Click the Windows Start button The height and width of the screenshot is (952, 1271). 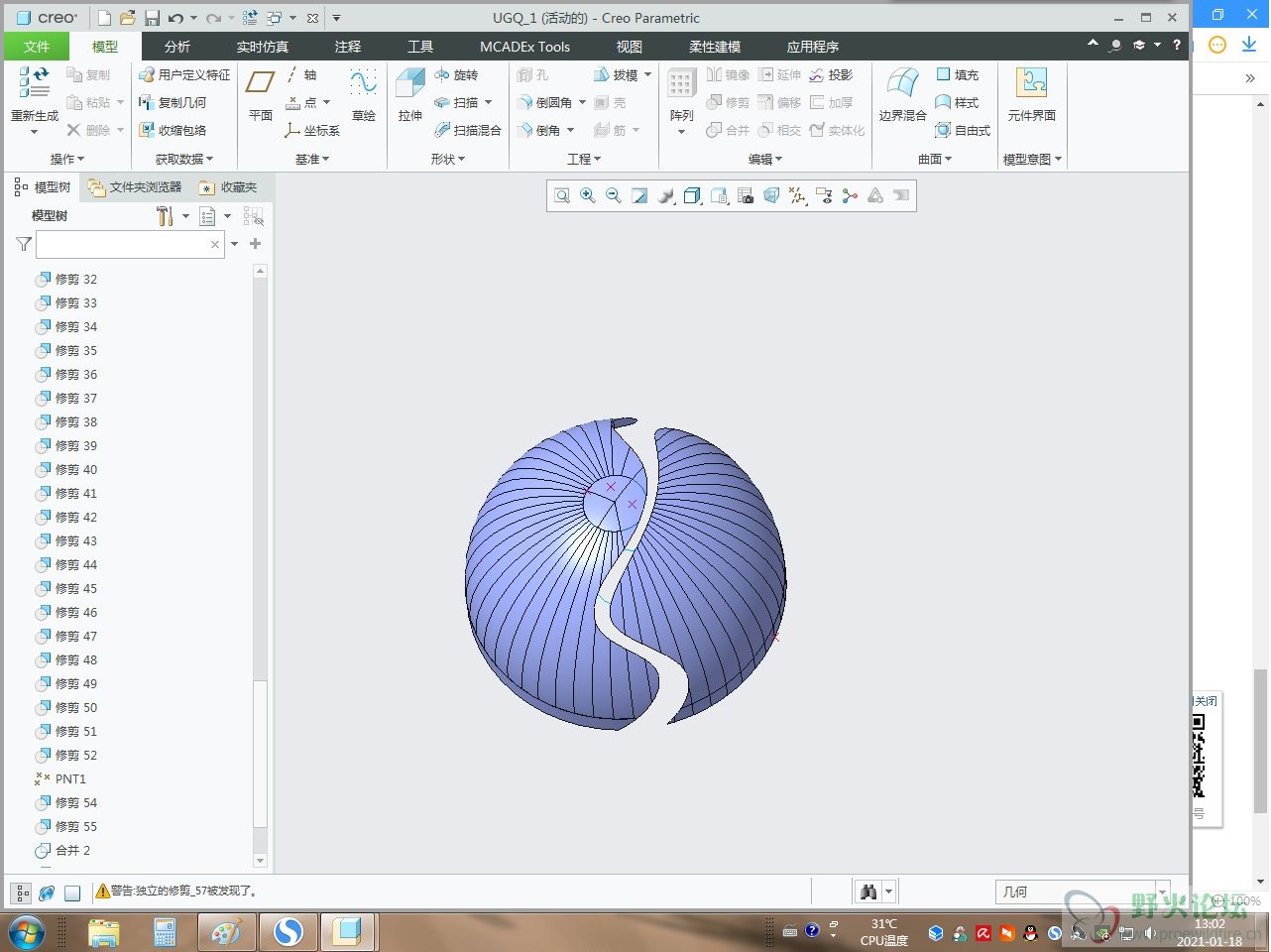click(x=27, y=932)
